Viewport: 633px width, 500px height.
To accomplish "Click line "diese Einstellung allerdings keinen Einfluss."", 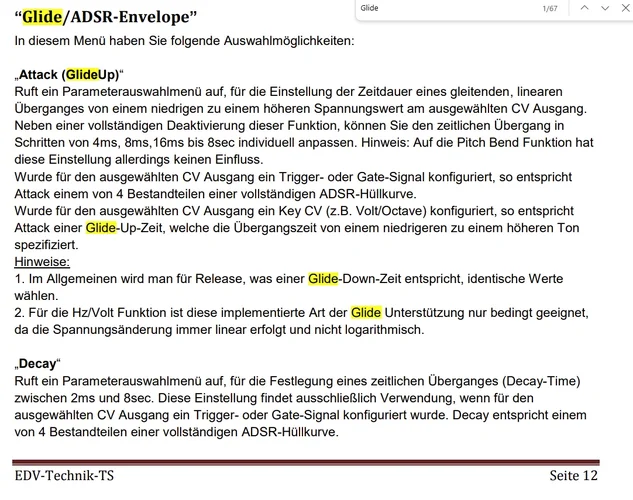I will [139, 160].
